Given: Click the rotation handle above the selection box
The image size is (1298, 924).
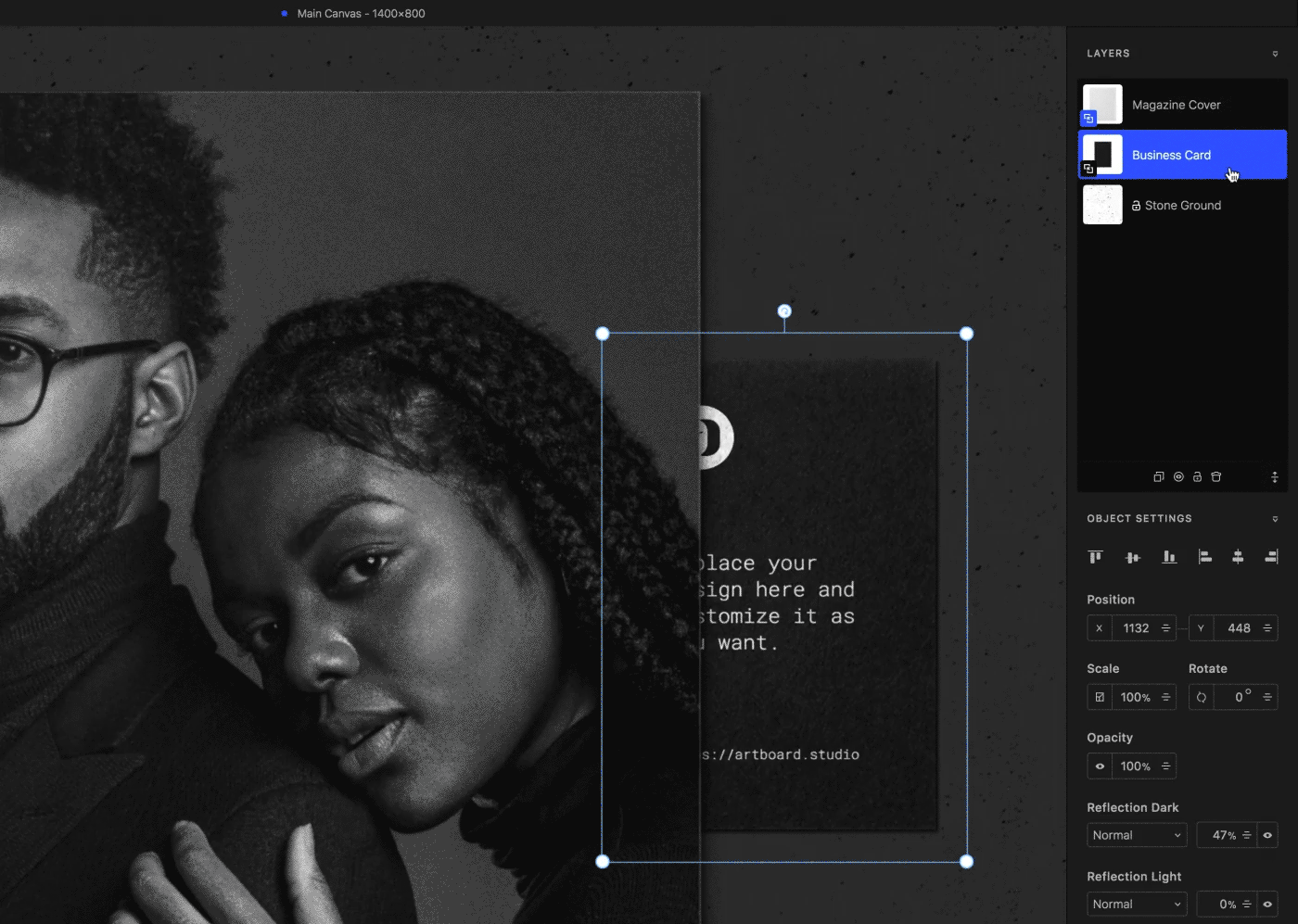Looking at the screenshot, I should (784, 311).
